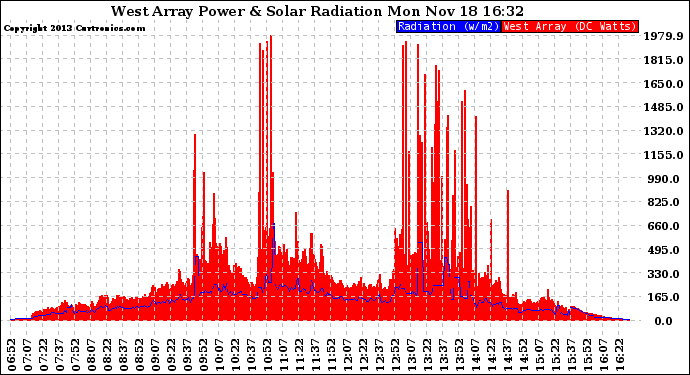
Task: Click the 08:07 time label on x-axis
Action: tap(92, 355)
